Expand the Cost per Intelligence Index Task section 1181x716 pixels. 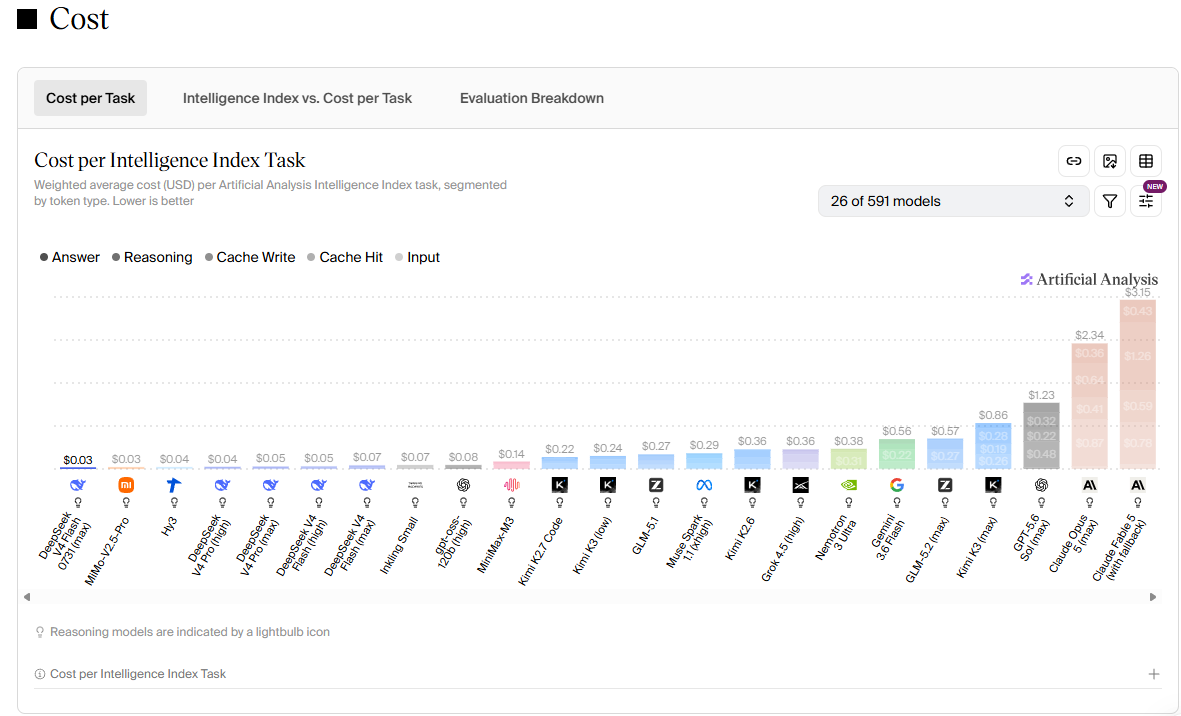[x=1153, y=674]
